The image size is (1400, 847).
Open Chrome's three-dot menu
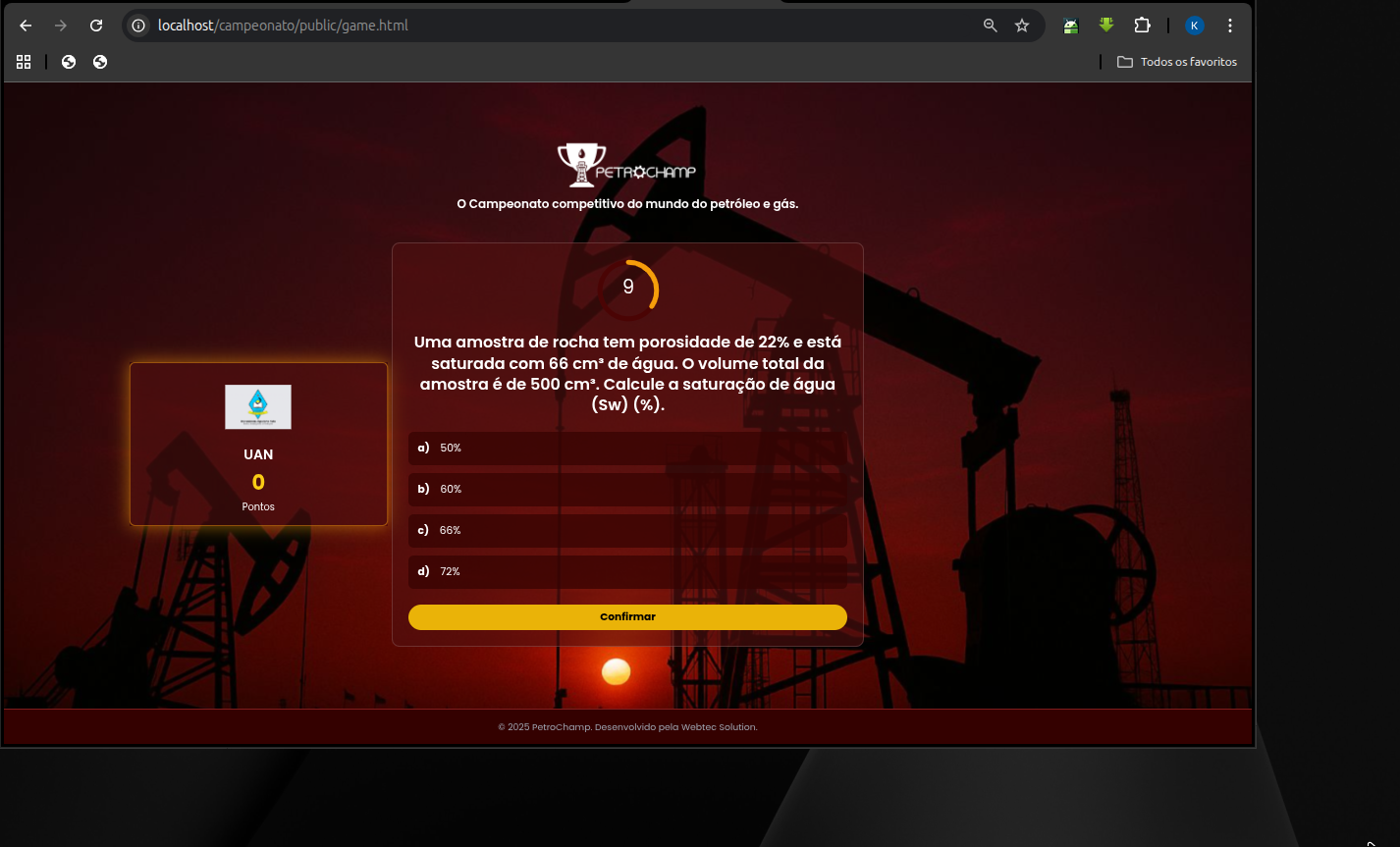[x=1230, y=26]
